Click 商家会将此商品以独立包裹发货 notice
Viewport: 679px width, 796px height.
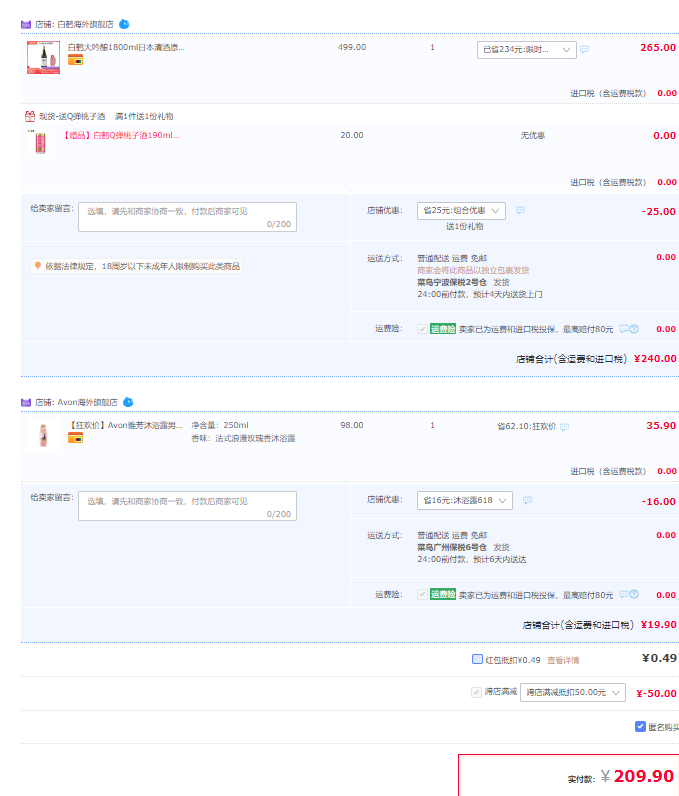[x=473, y=270]
